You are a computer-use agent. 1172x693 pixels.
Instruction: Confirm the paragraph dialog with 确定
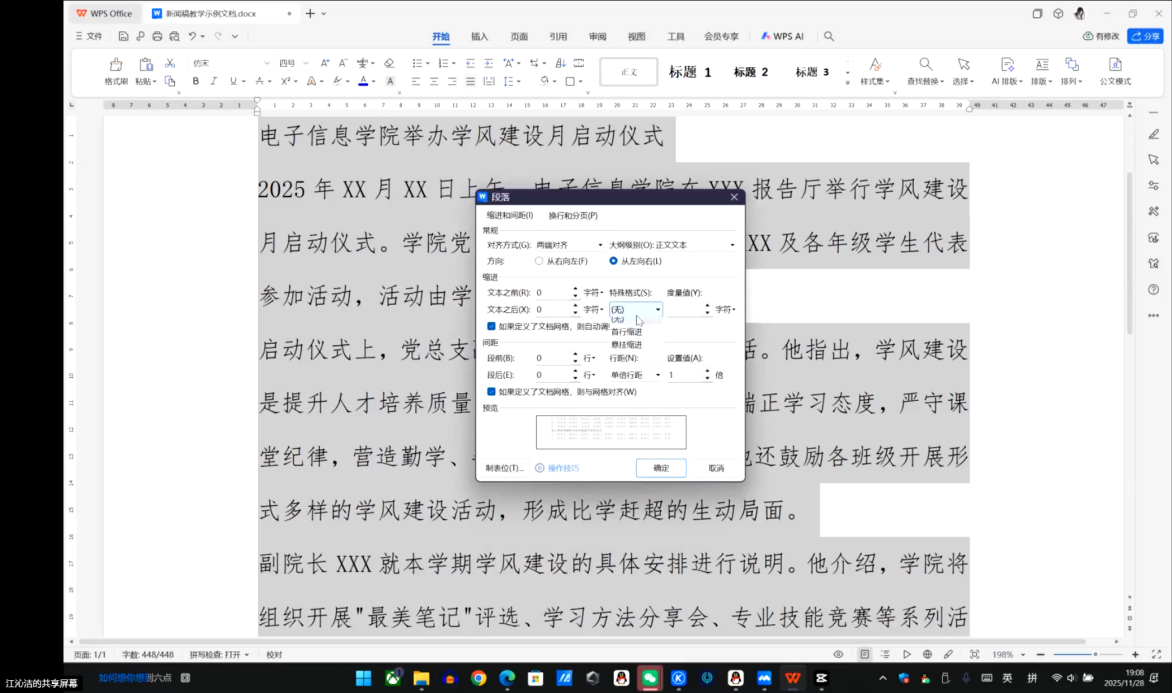click(x=661, y=468)
